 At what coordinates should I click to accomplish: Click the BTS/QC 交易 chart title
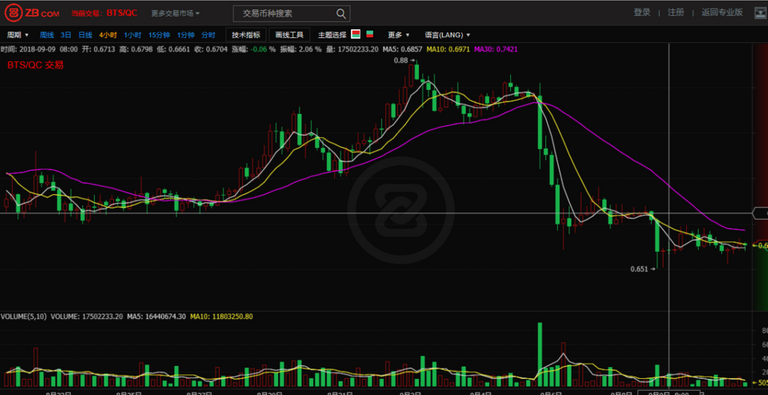[35, 65]
